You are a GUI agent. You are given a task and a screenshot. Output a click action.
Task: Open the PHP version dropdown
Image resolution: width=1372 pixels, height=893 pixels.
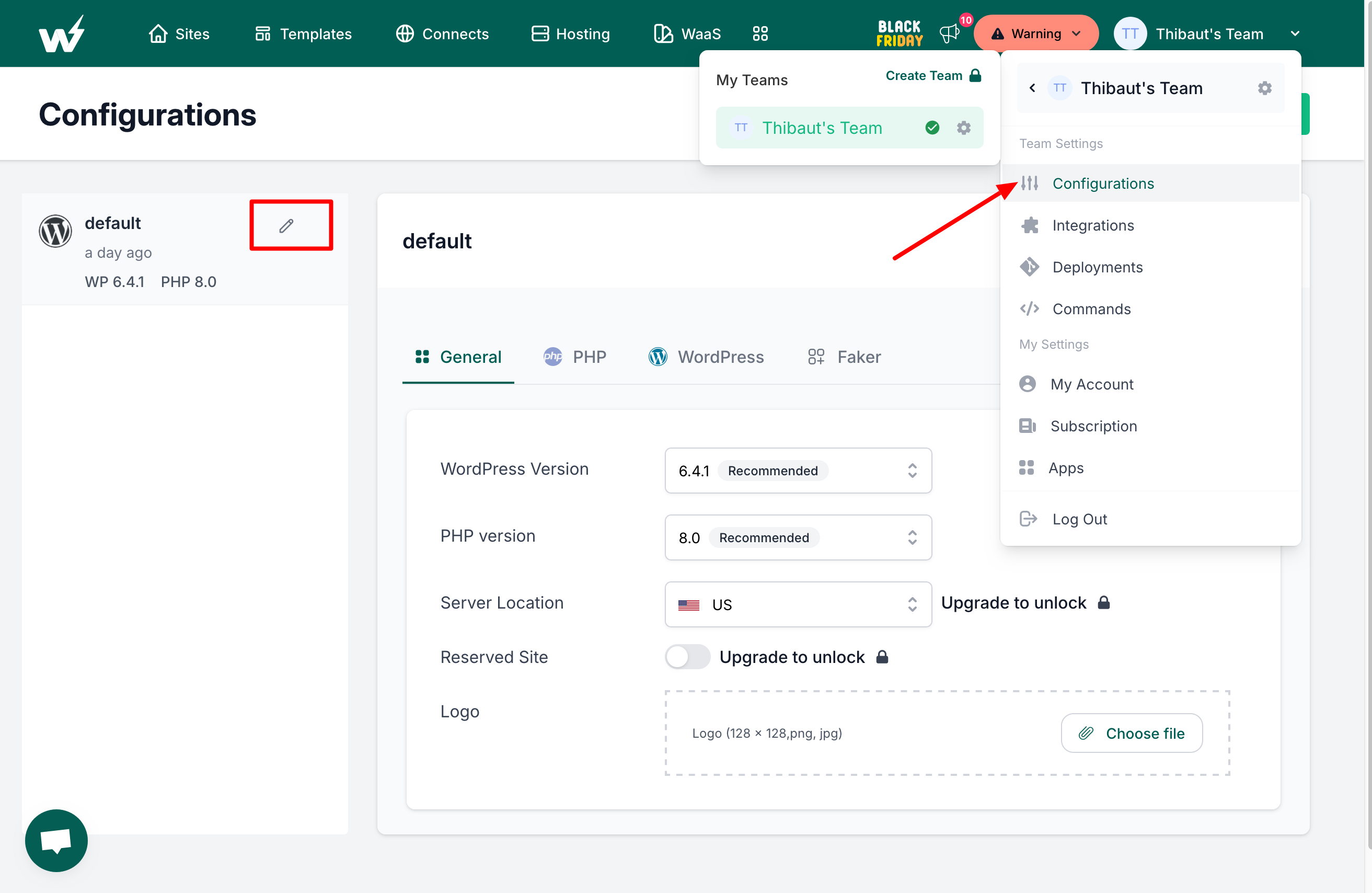[x=912, y=537]
